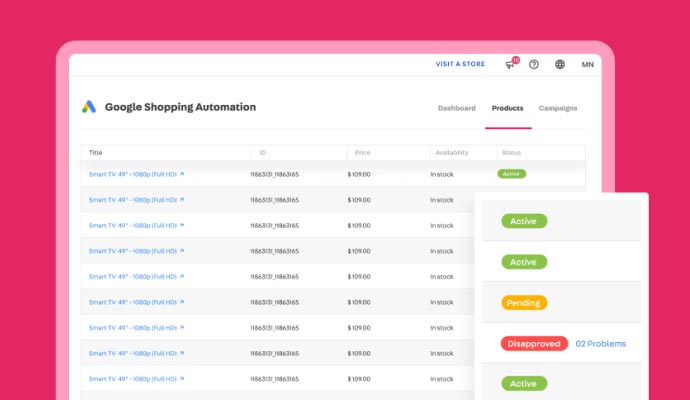Open Smart TV link beside small Active badge

(x=132, y=174)
